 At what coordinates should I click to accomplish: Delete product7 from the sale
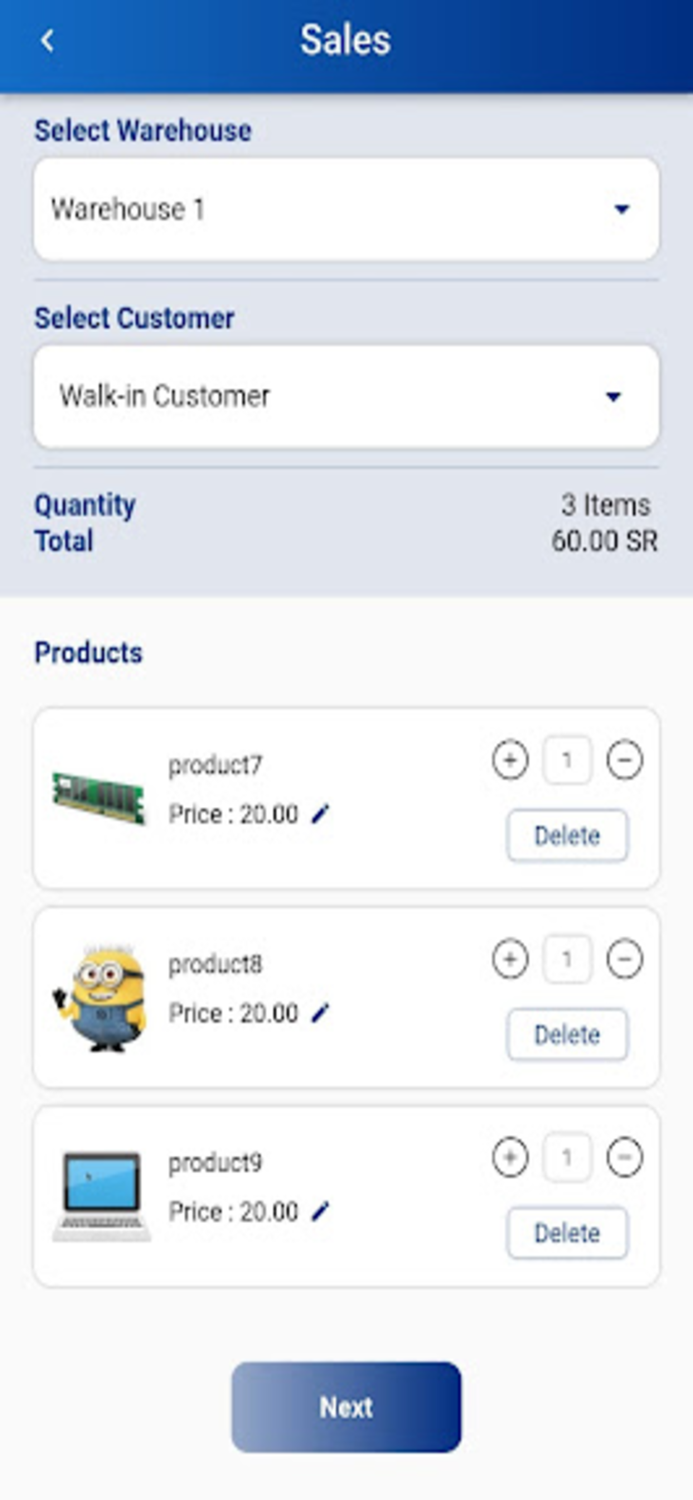[x=567, y=836]
